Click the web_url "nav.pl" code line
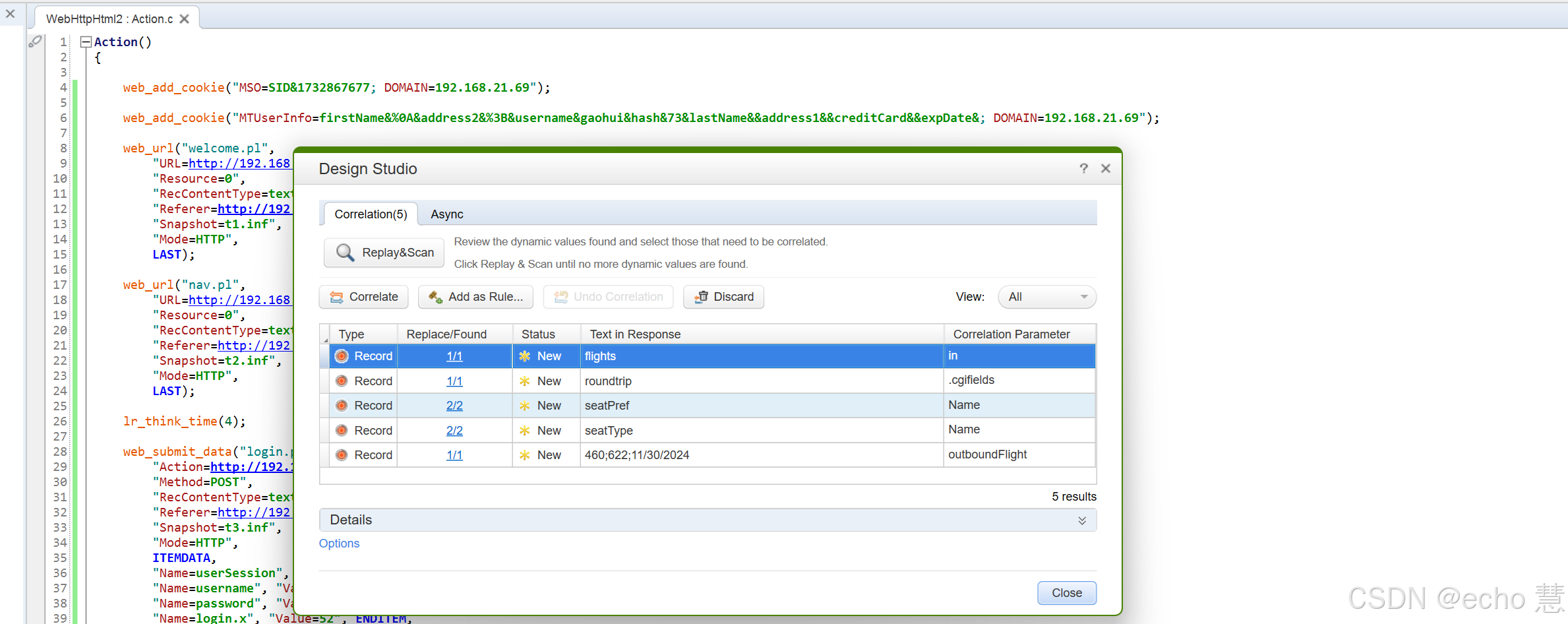 coord(184,285)
